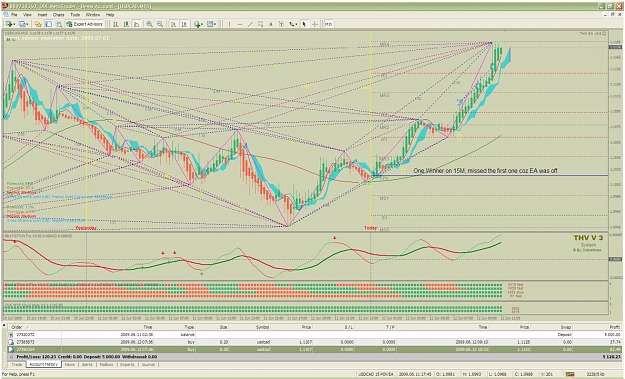Select the highlighted order row with profit 82.49
This screenshot has width=625, height=379.
click(314, 350)
